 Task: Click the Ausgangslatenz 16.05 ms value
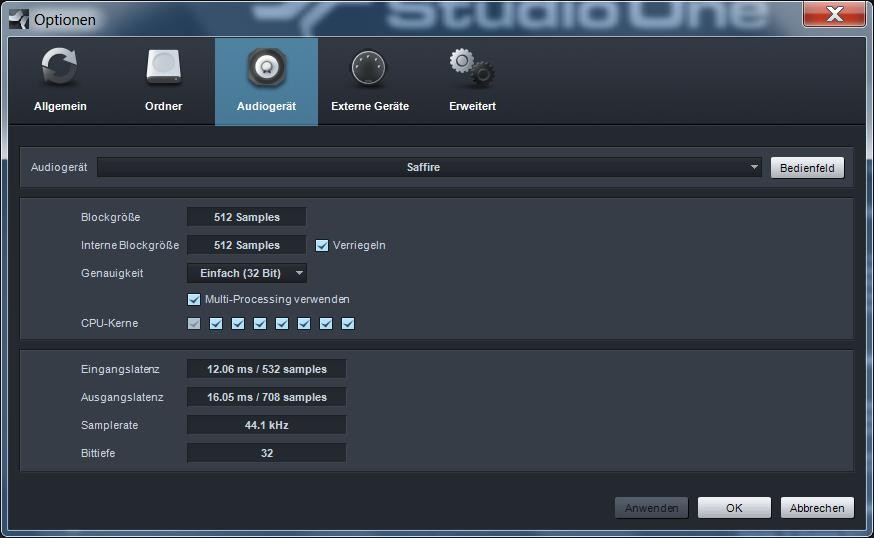tap(266, 397)
